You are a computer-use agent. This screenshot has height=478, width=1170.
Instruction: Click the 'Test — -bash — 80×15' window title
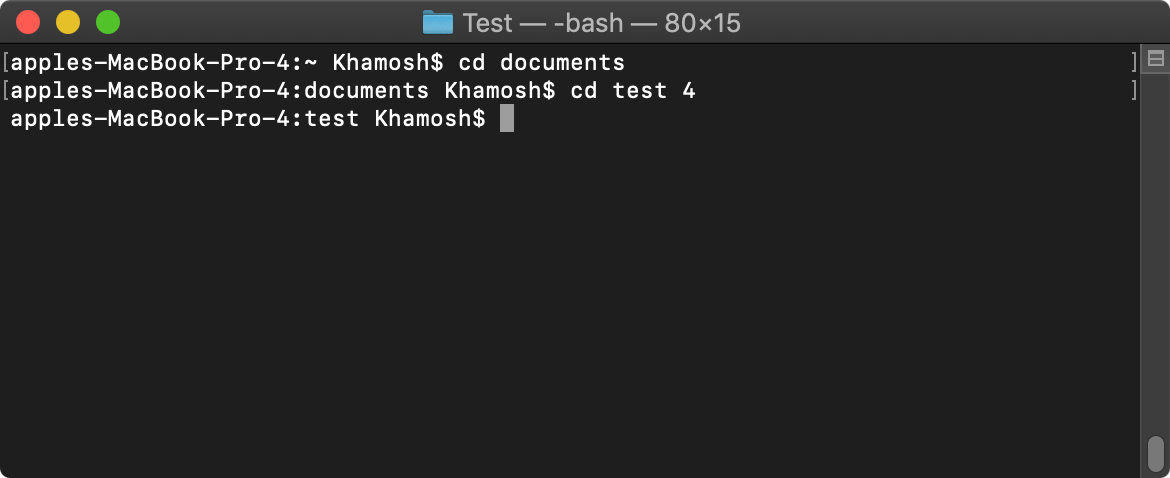click(601, 23)
